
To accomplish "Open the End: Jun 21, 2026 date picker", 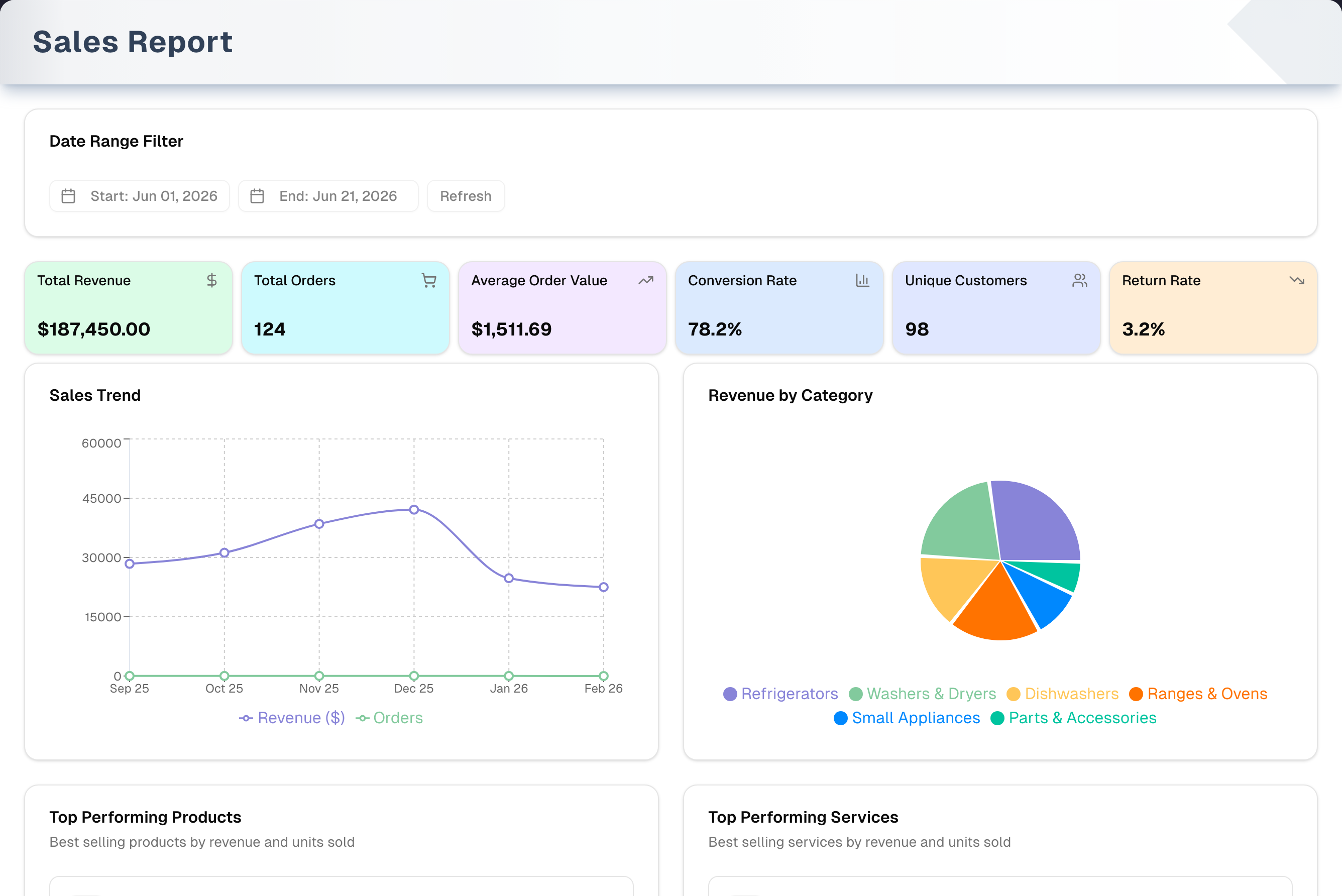I will (x=328, y=196).
